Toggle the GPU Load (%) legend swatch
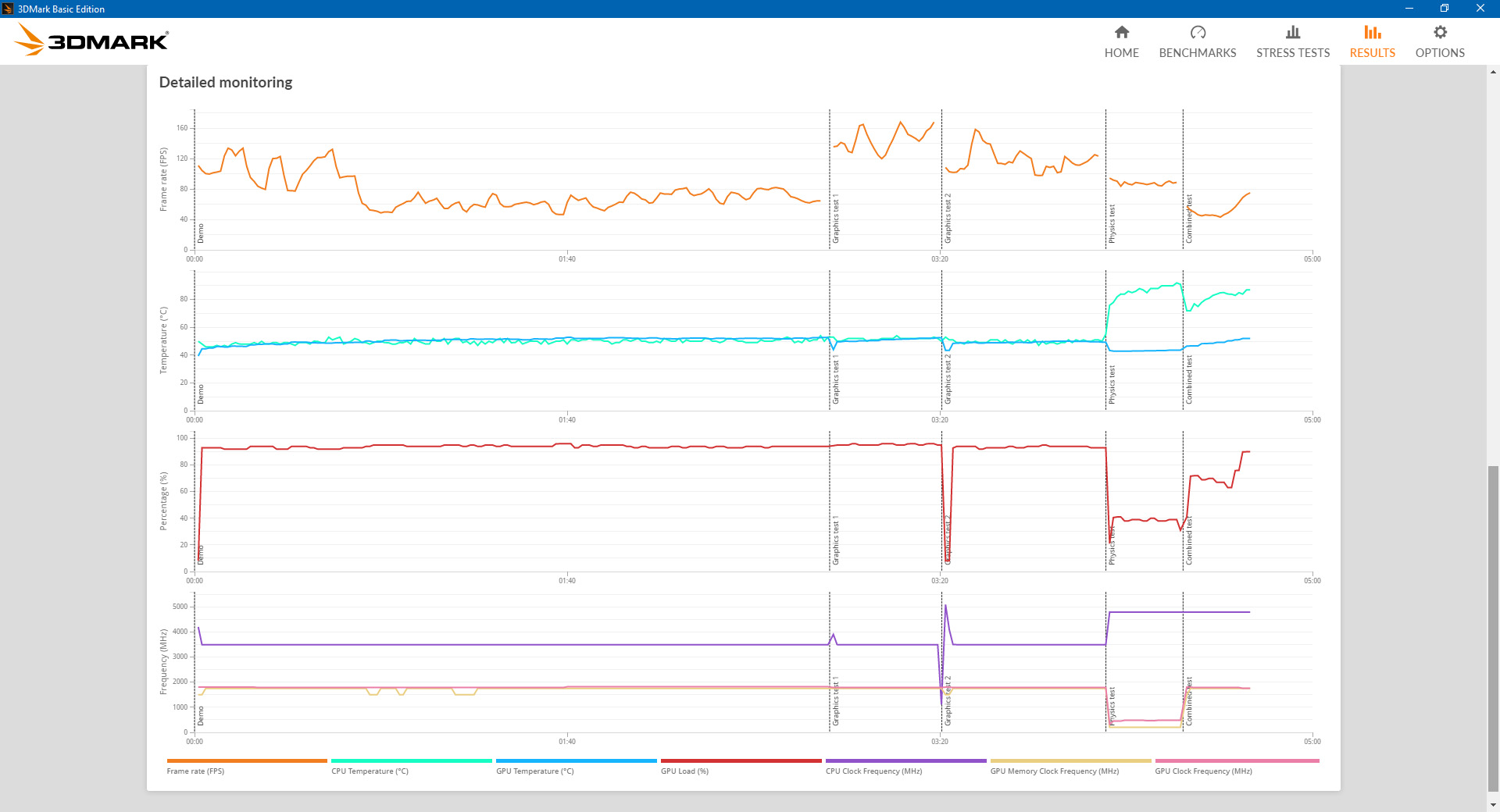The width and height of the screenshot is (1500, 812). [x=741, y=760]
